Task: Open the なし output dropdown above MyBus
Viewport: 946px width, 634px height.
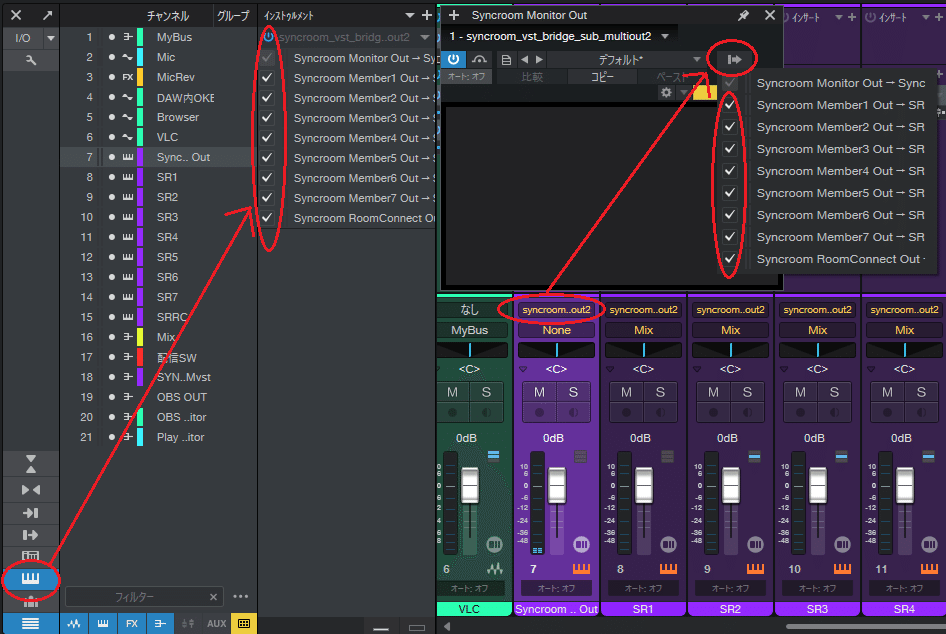Action: coord(470,309)
